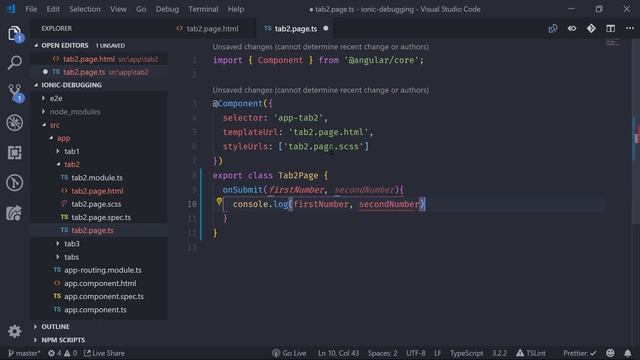Open tab2.page.spec.ts in the file tree

pos(101,217)
